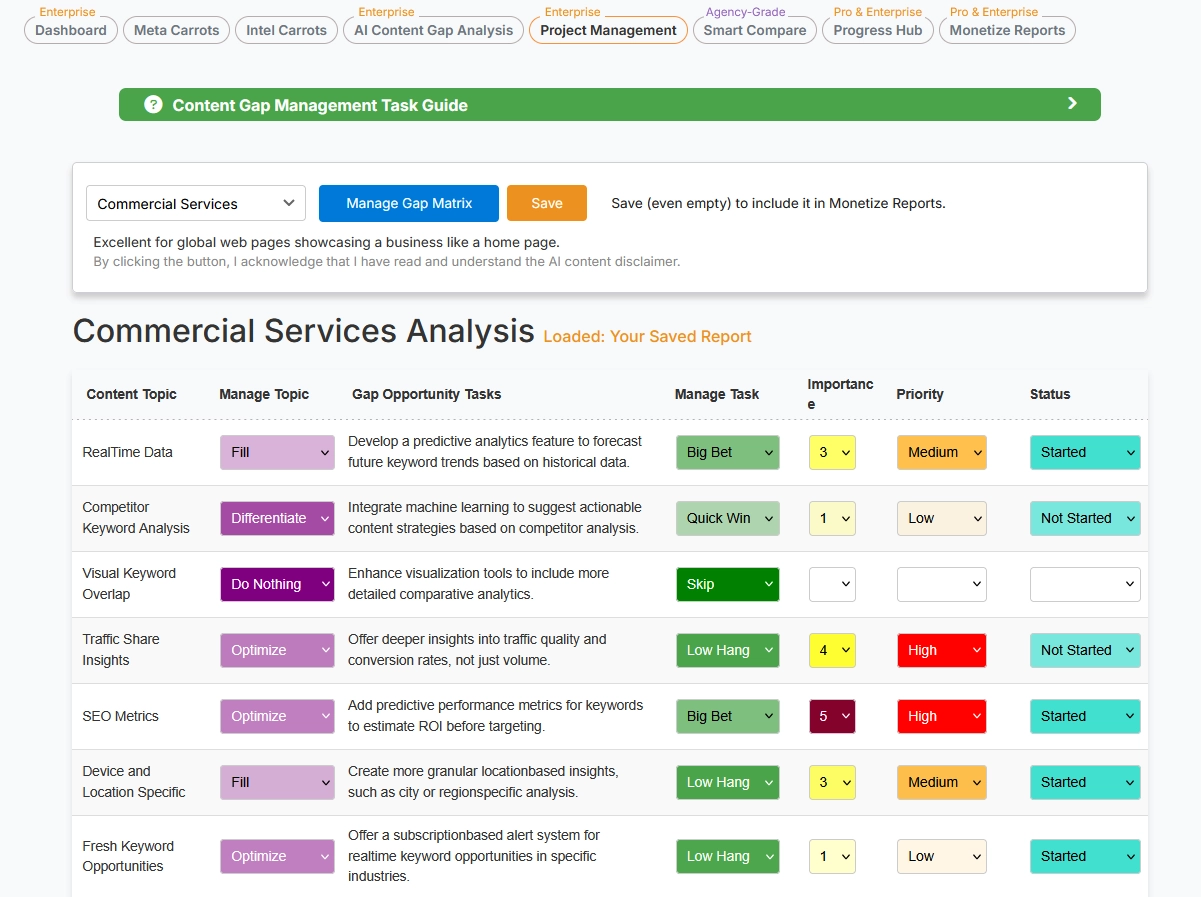
Task: Switch to the Meta Carrots tab
Action: pos(177,30)
